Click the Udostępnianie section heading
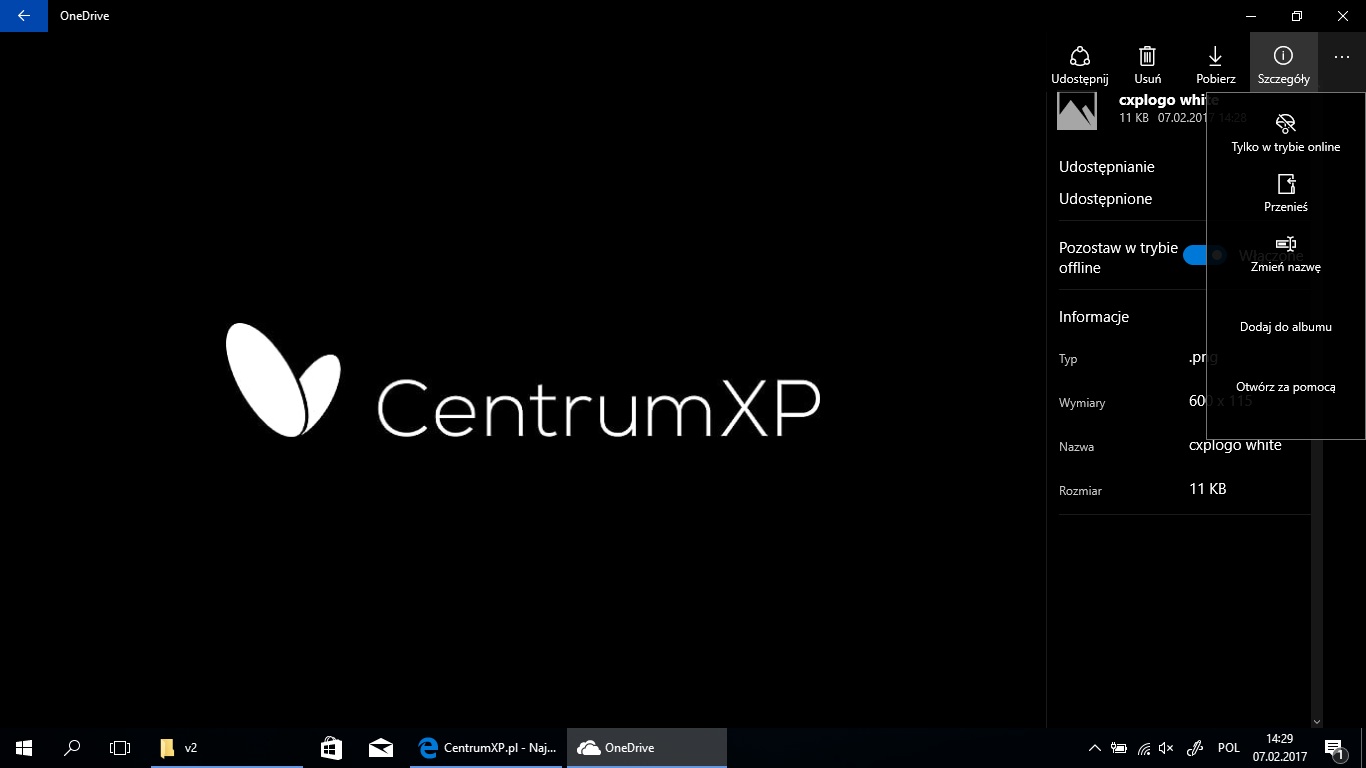 point(1107,167)
